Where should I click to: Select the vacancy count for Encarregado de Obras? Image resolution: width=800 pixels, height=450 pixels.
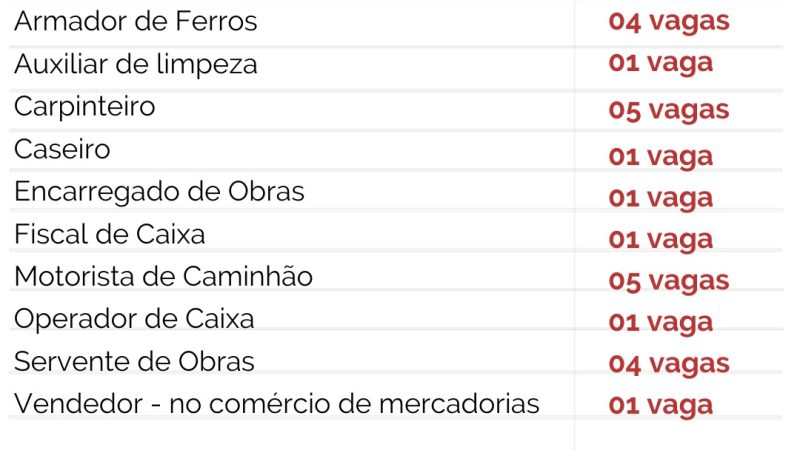[x=660, y=197]
